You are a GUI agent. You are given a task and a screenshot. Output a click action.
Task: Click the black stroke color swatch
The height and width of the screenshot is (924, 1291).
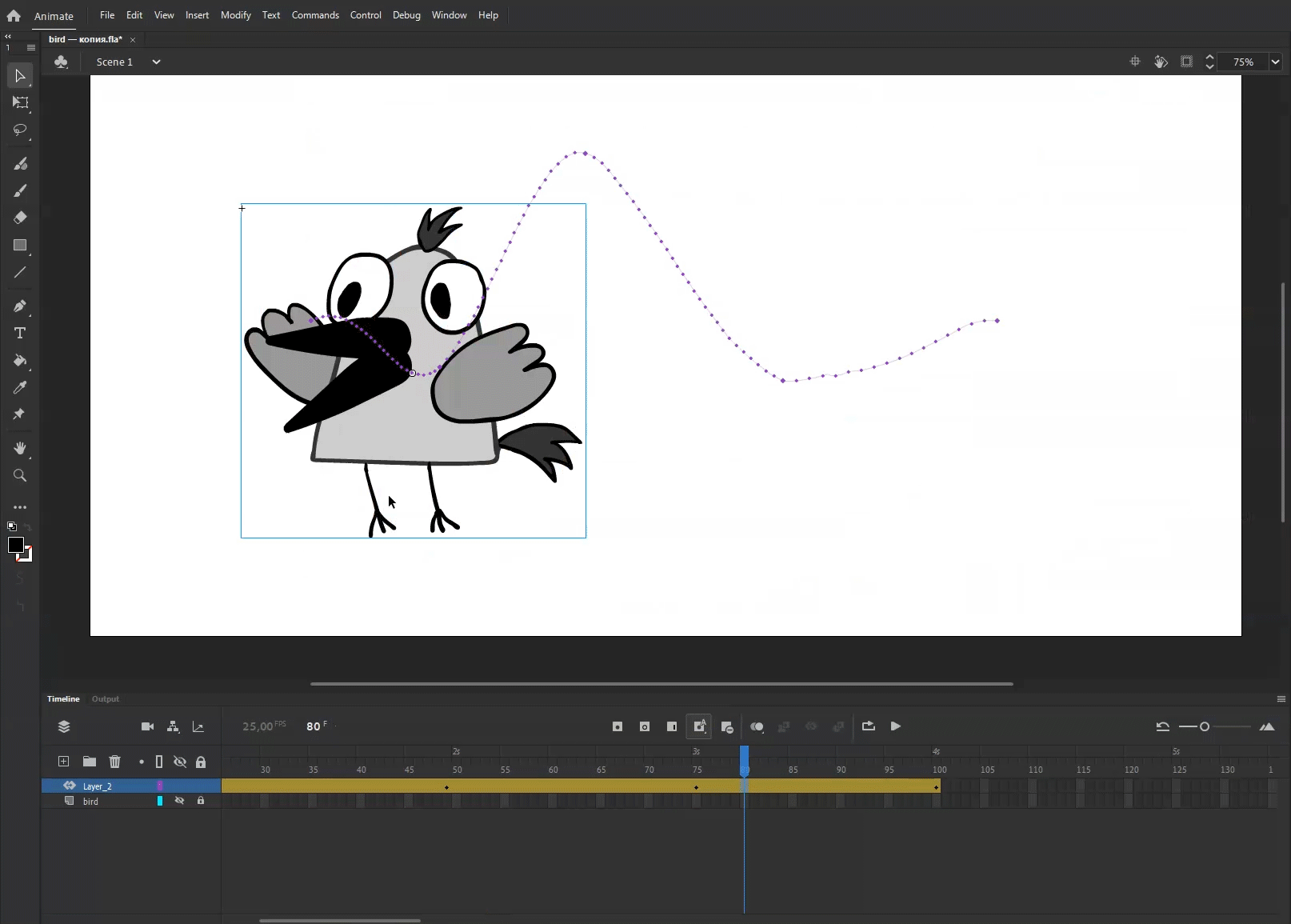15,545
